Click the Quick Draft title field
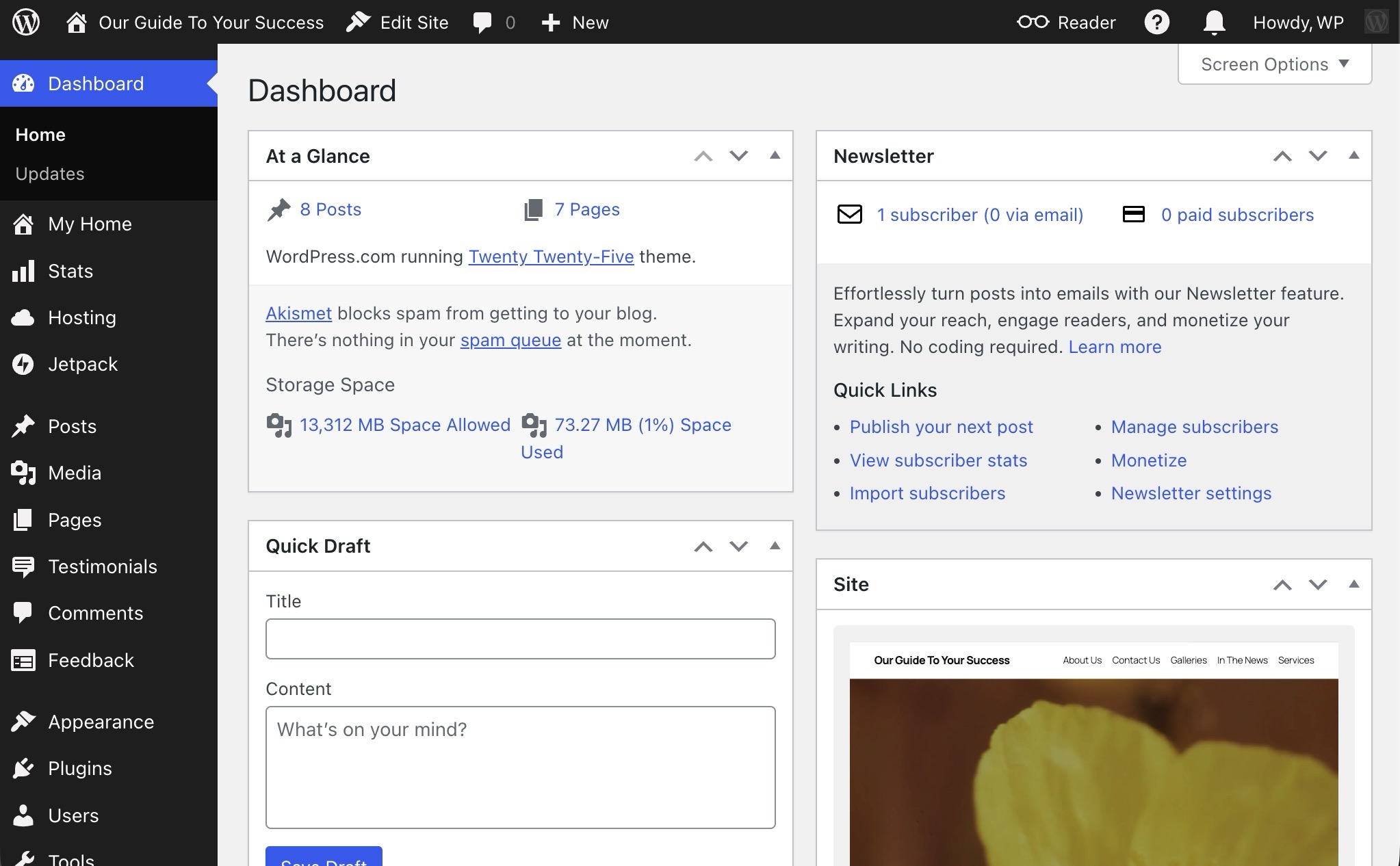Image resolution: width=1400 pixels, height=866 pixels. (x=519, y=638)
